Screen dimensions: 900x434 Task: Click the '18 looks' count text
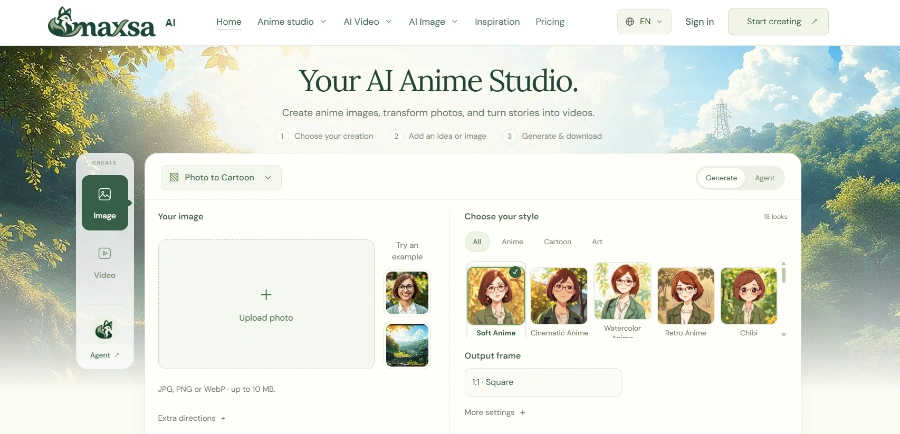(x=775, y=216)
